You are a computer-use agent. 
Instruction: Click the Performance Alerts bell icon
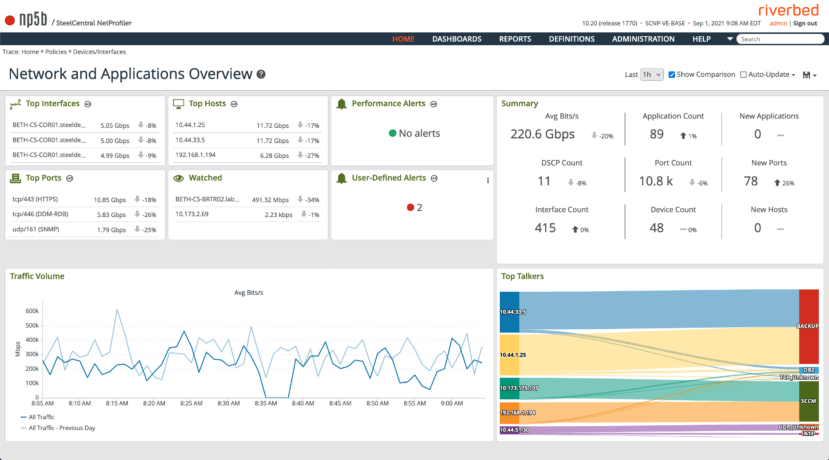pos(342,104)
